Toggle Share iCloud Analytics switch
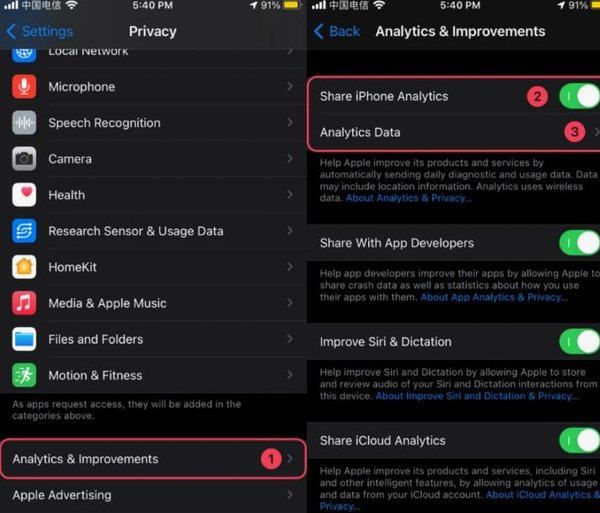 579,440
